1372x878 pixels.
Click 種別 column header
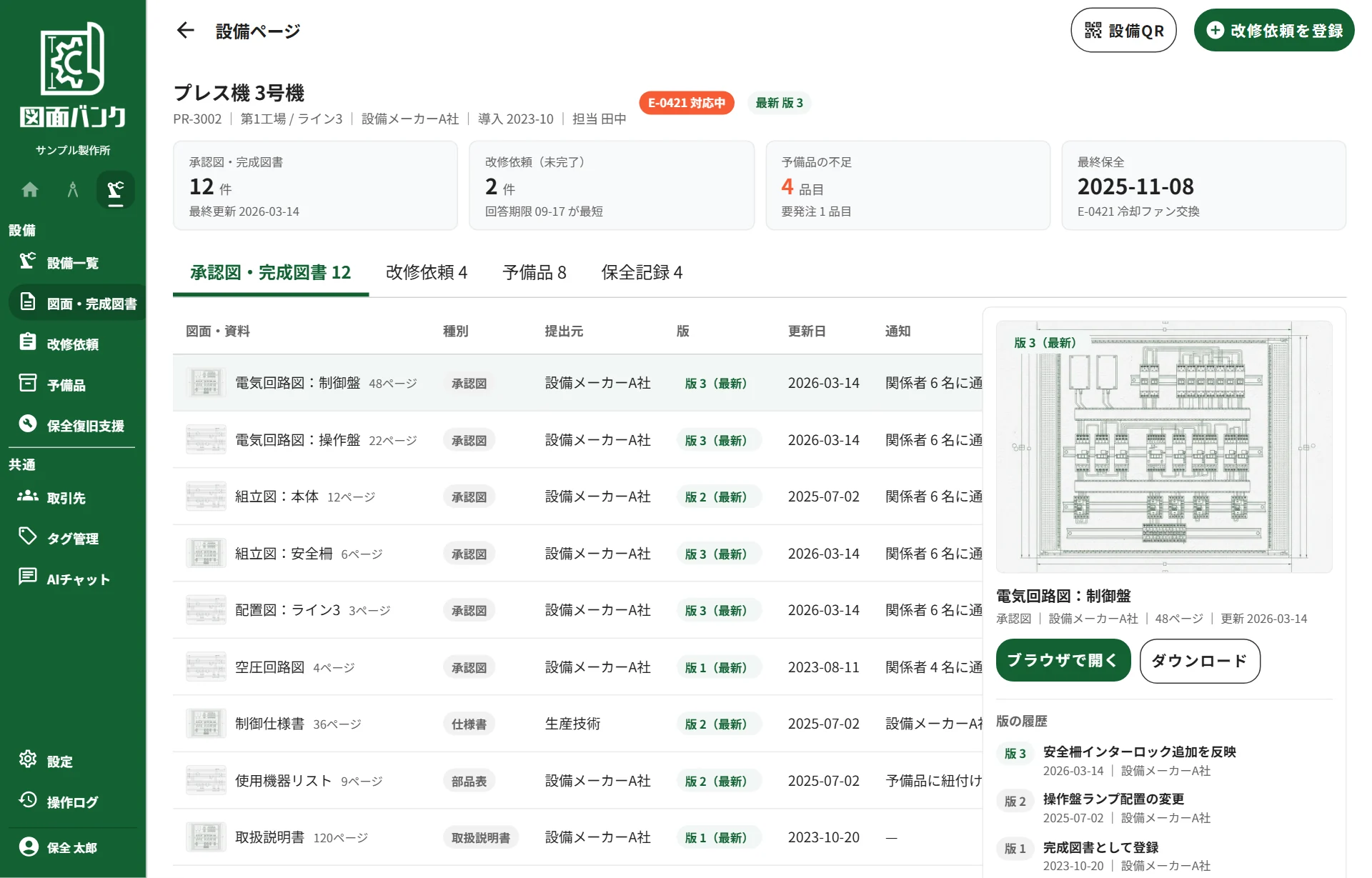pos(456,331)
